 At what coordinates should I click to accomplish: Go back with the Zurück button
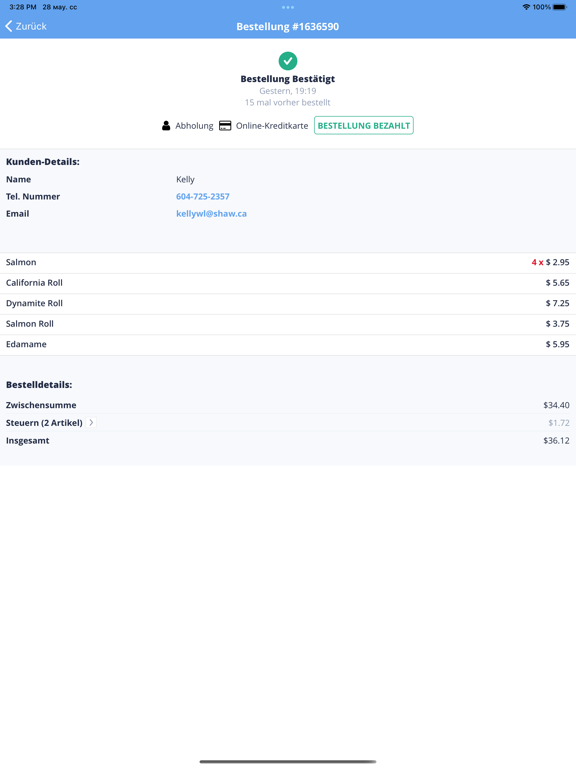[26, 26]
